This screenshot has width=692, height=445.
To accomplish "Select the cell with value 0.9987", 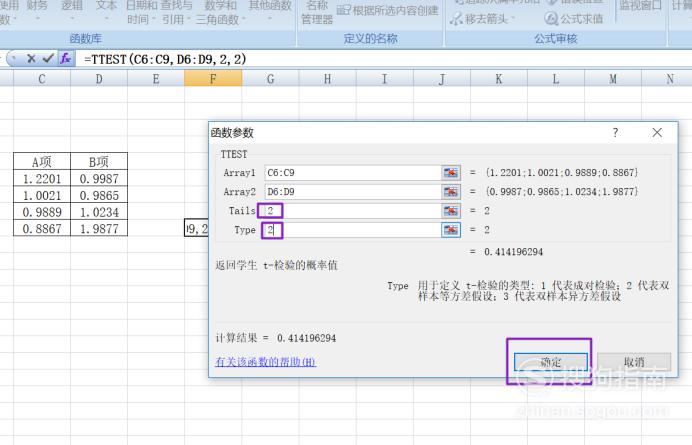I will [x=99, y=178].
